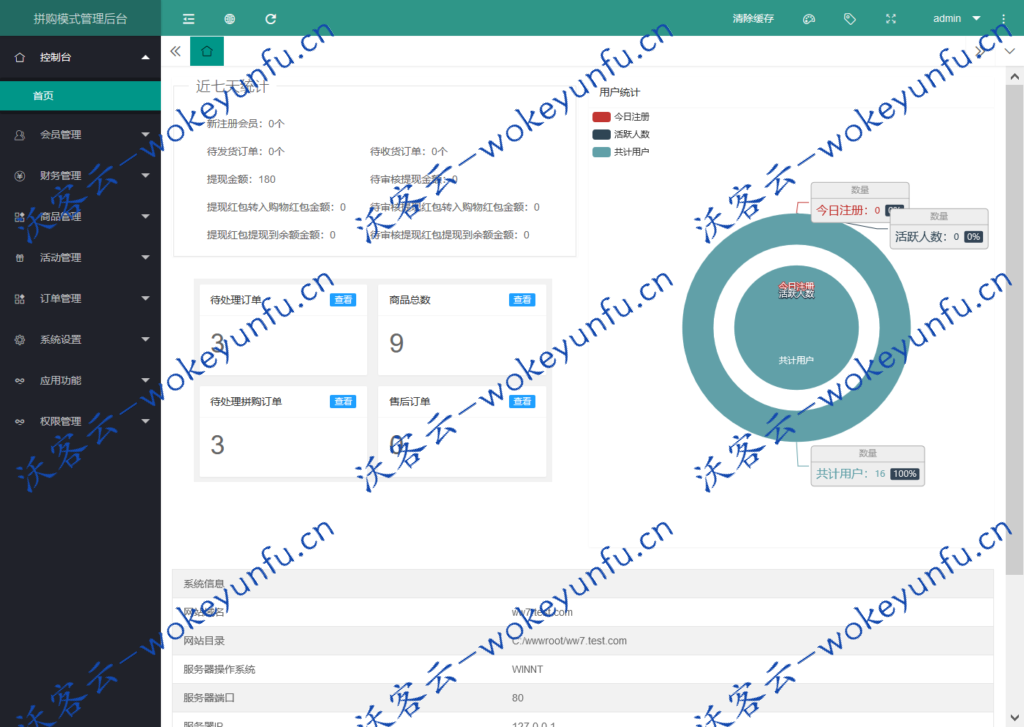Open the tab options down chevron
The height and width of the screenshot is (727, 1024).
point(1010,51)
